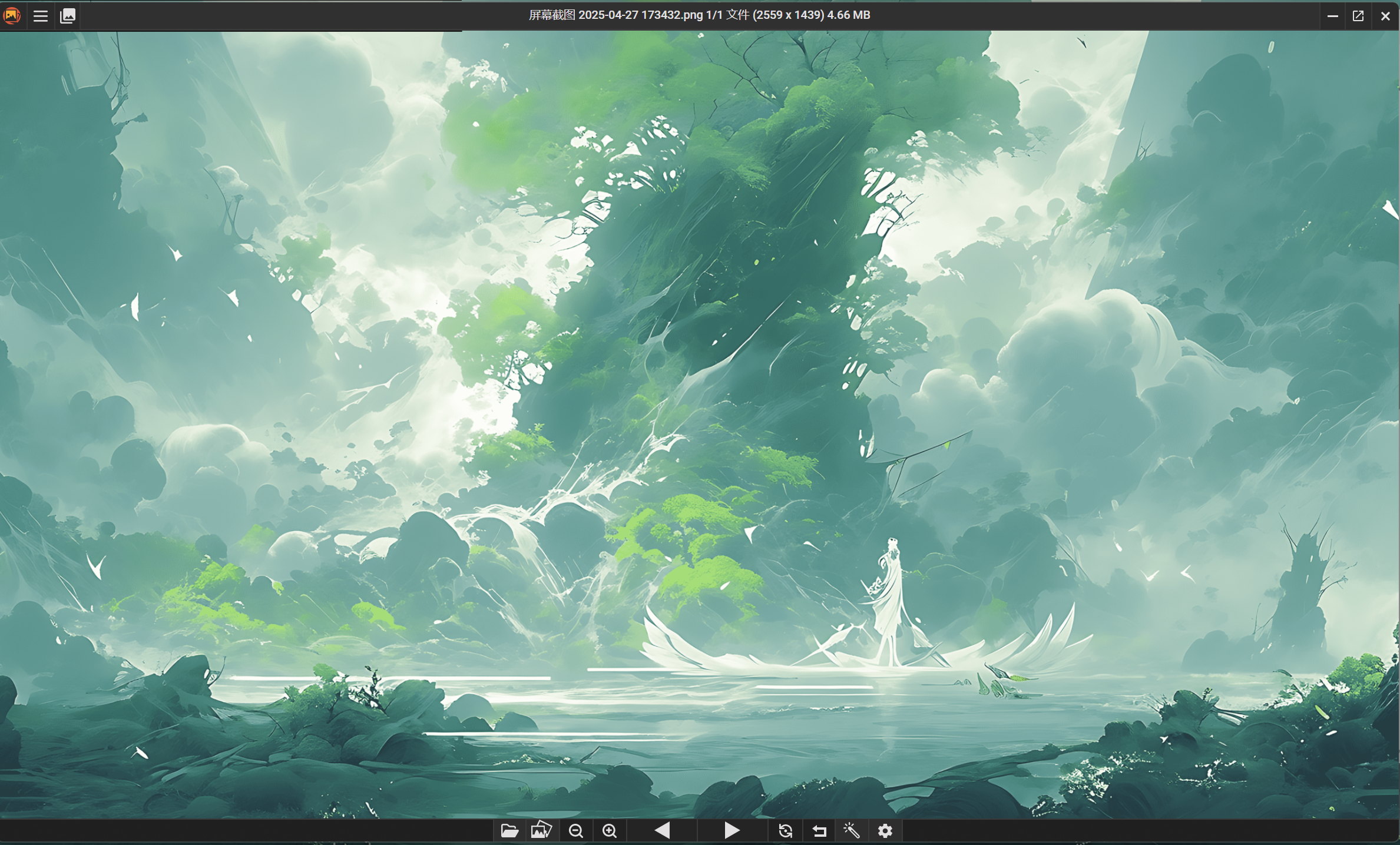The height and width of the screenshot is (845, 1400).
Task: Toggle fullscreen with the maximize button
Action: 1358,16
